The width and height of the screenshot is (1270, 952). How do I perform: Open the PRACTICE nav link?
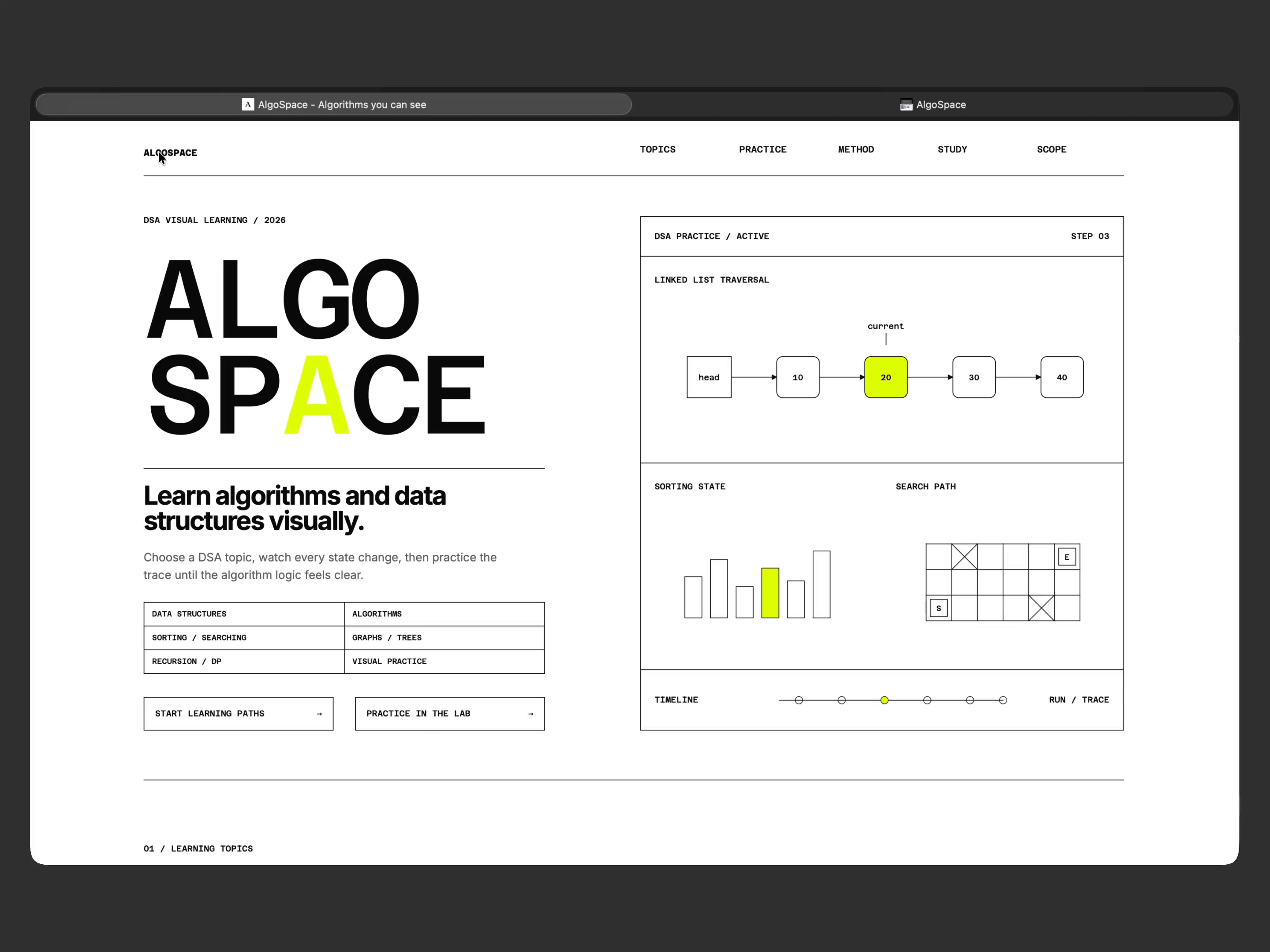point(762,149)
